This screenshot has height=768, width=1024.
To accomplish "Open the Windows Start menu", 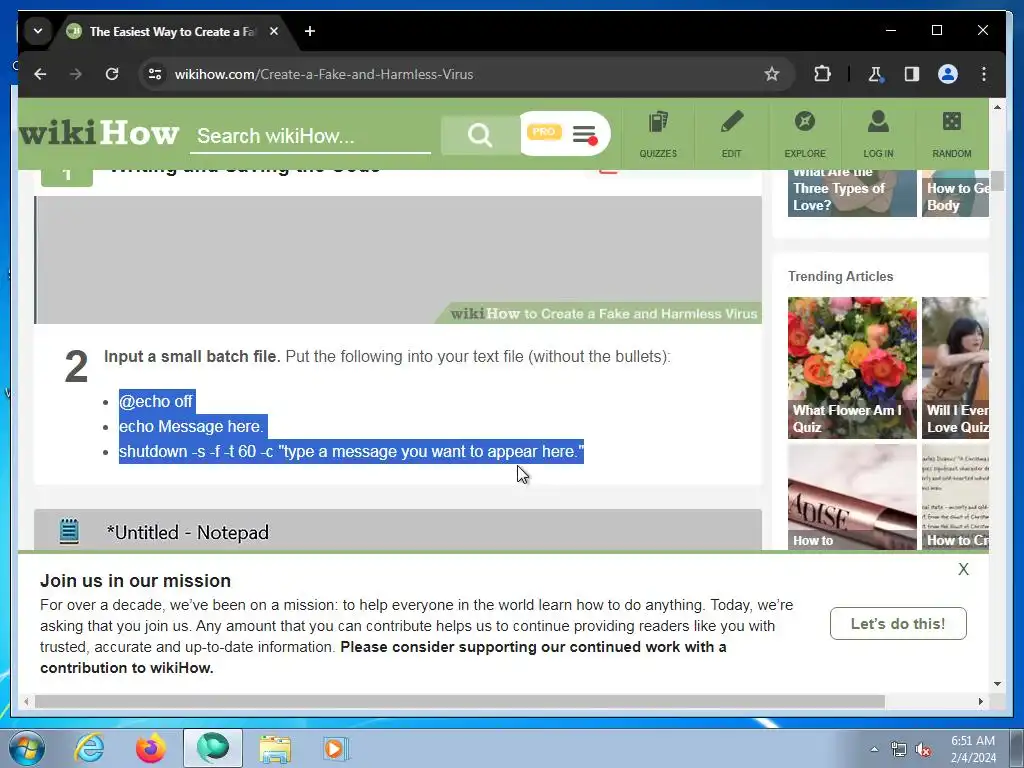I will (x=26, y=748).
